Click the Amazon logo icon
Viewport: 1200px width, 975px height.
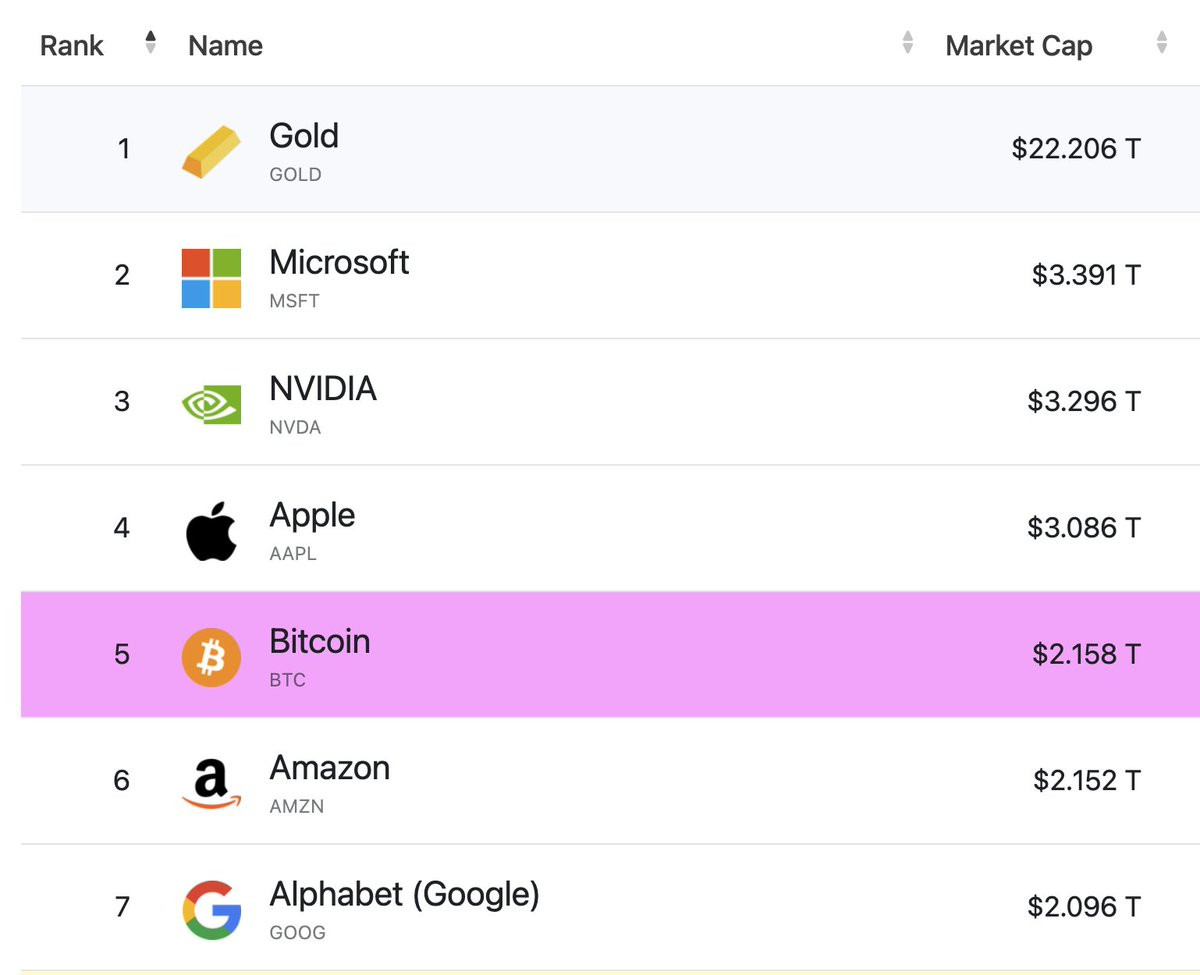[211, 782]
